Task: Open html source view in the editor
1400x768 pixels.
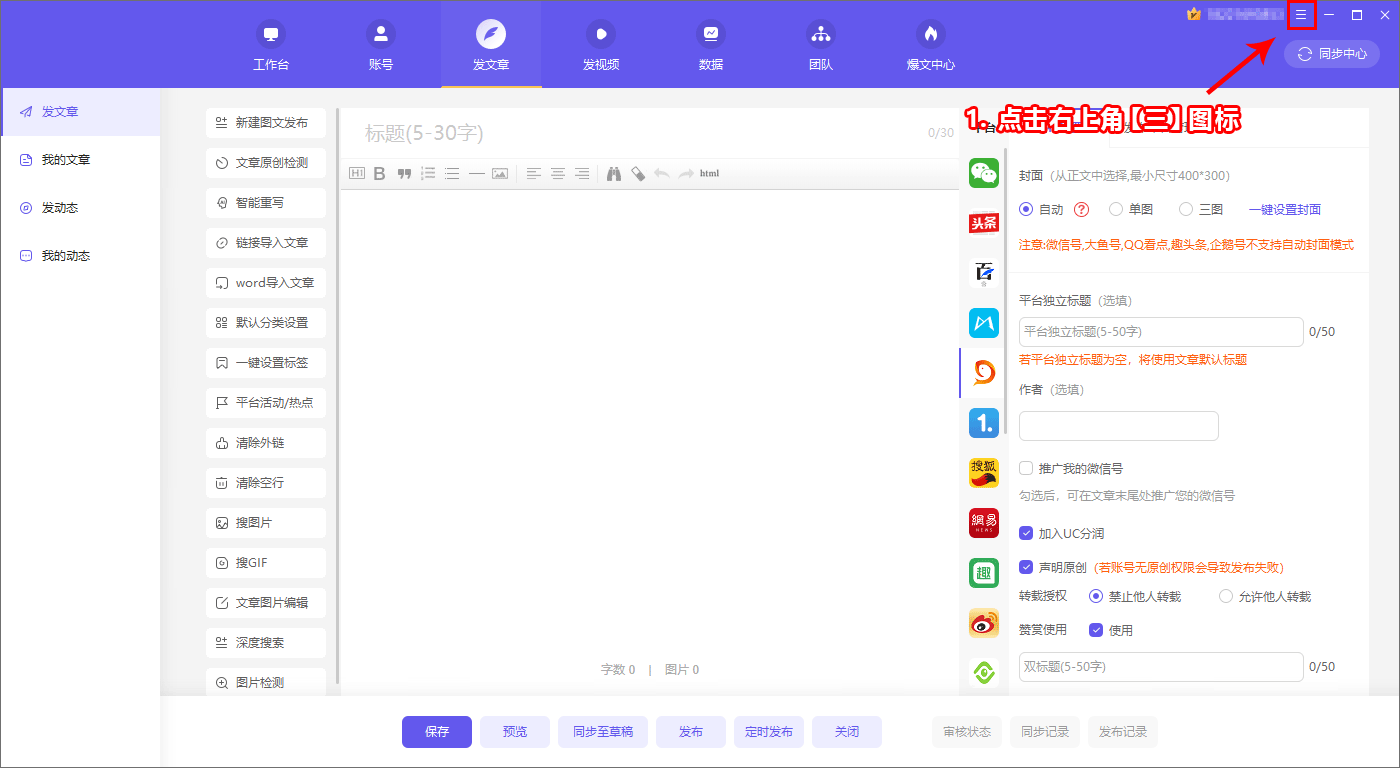Action: point(709,173)
